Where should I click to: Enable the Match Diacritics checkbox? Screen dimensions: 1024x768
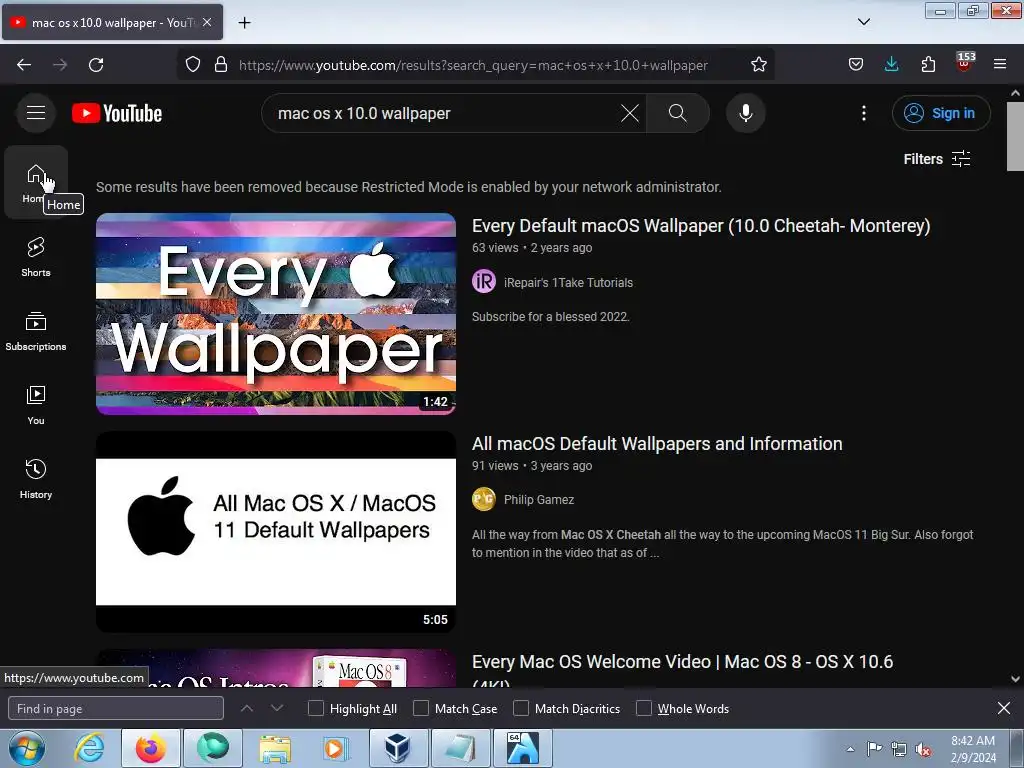point(521,709)
